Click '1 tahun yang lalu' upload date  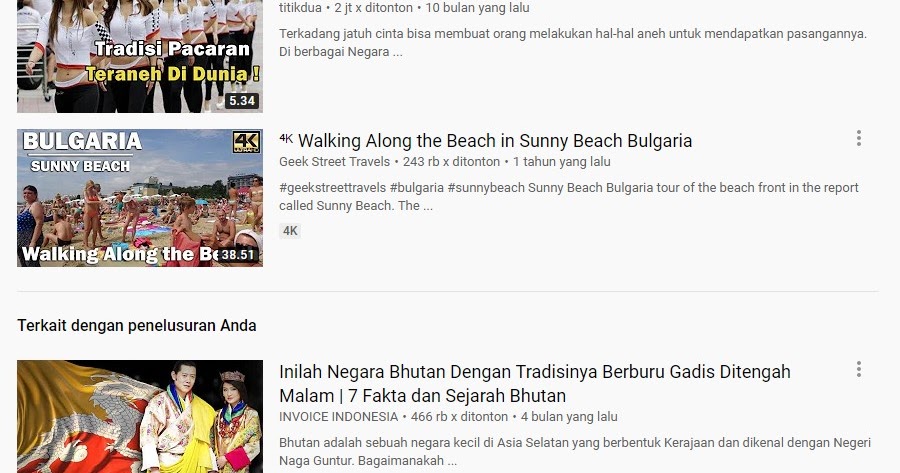pyautogui.click(x=561, y=162)
